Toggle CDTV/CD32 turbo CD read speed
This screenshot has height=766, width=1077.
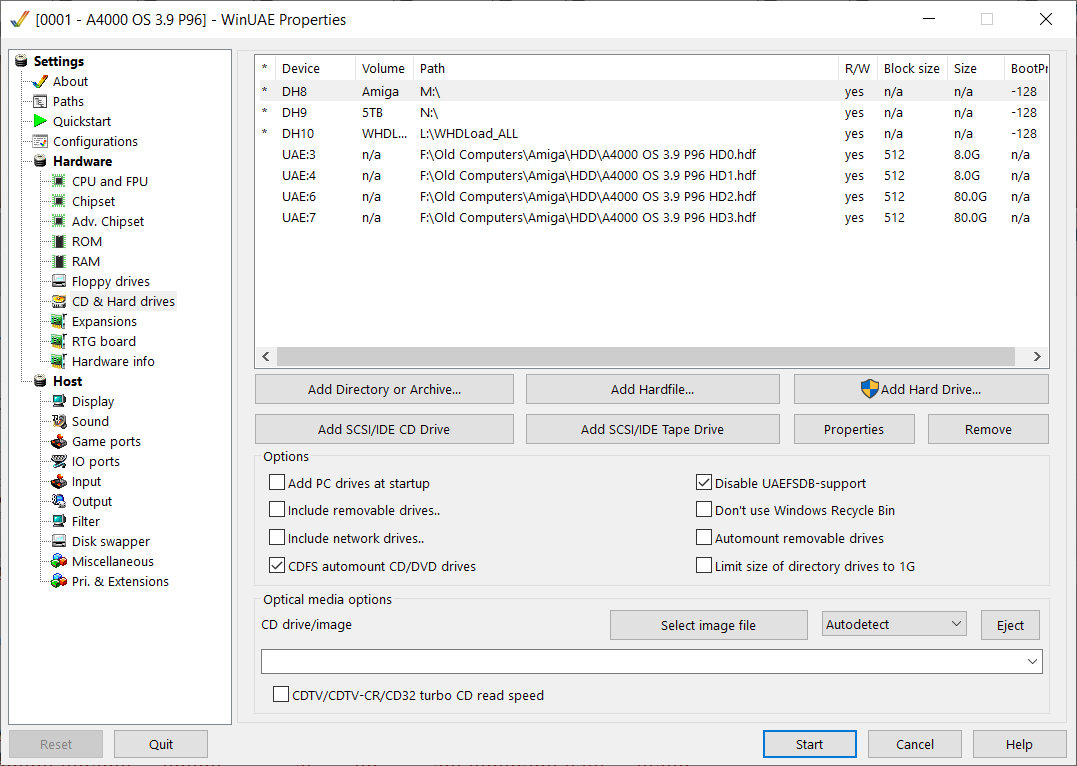point(280,695)
